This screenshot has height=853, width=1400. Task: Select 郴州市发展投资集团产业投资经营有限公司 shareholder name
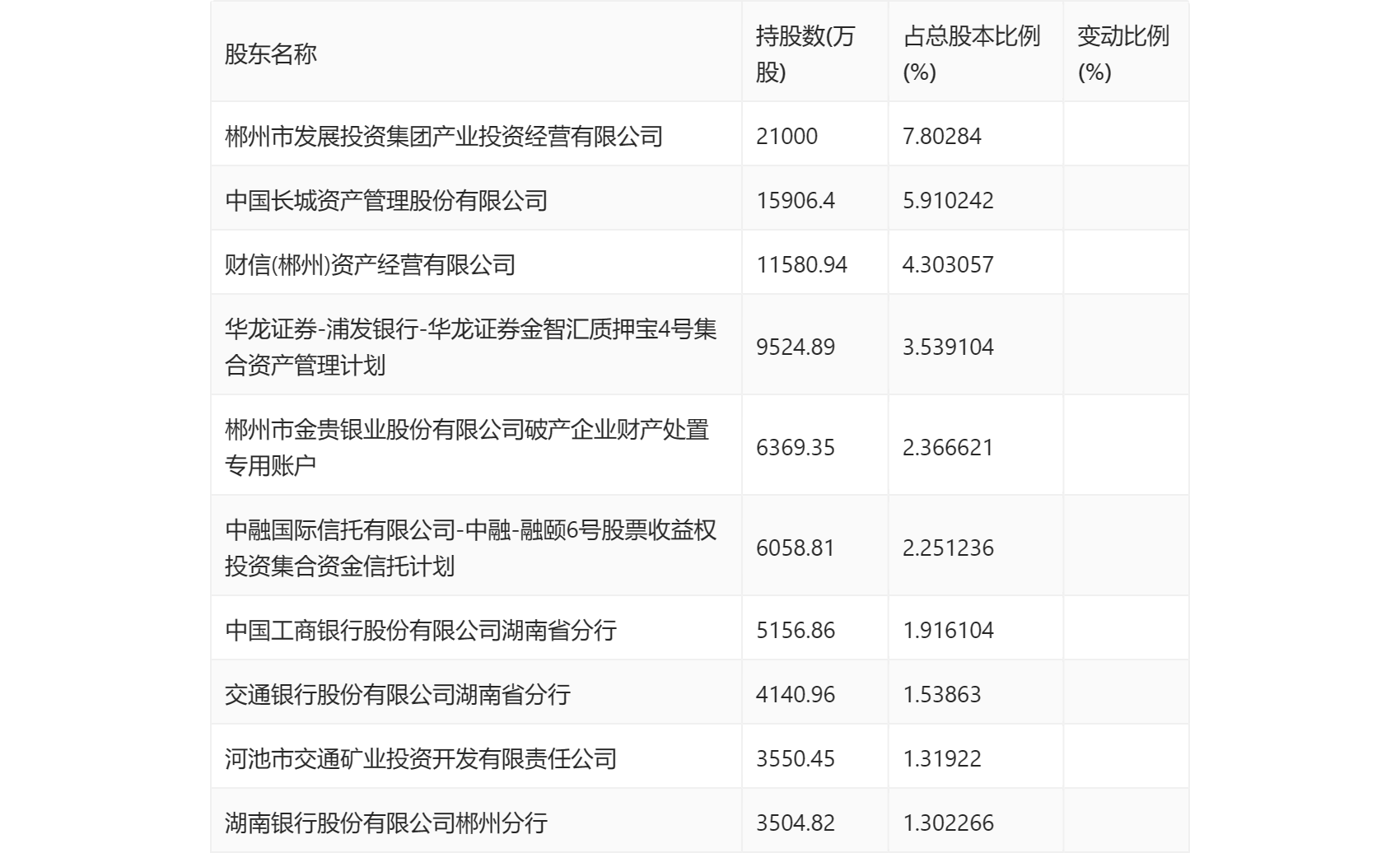pyautogui.click(x=444, y=136)
